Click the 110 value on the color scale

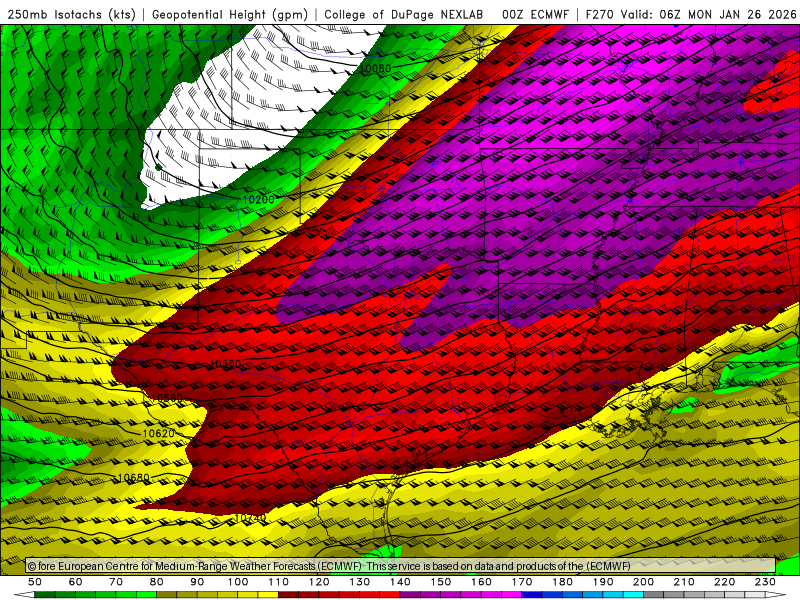point(278,582)
